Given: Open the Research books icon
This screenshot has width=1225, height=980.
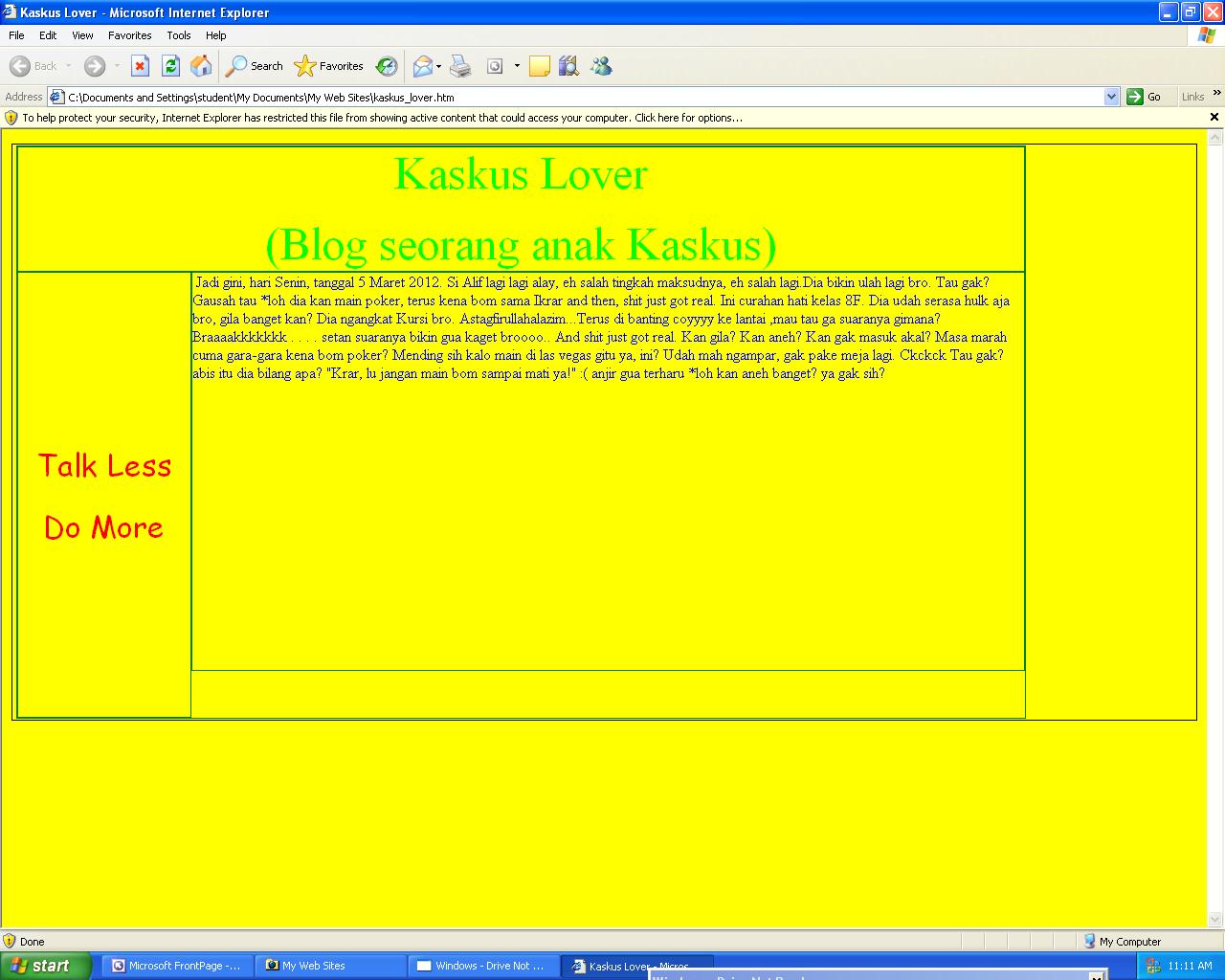Looking at the screenshot, I should (569, 66).
